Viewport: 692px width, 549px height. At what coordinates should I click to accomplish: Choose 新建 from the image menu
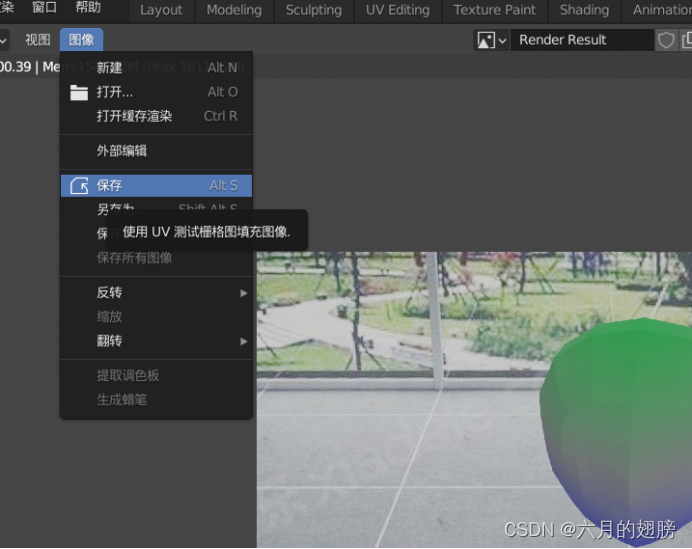[156, 68]
